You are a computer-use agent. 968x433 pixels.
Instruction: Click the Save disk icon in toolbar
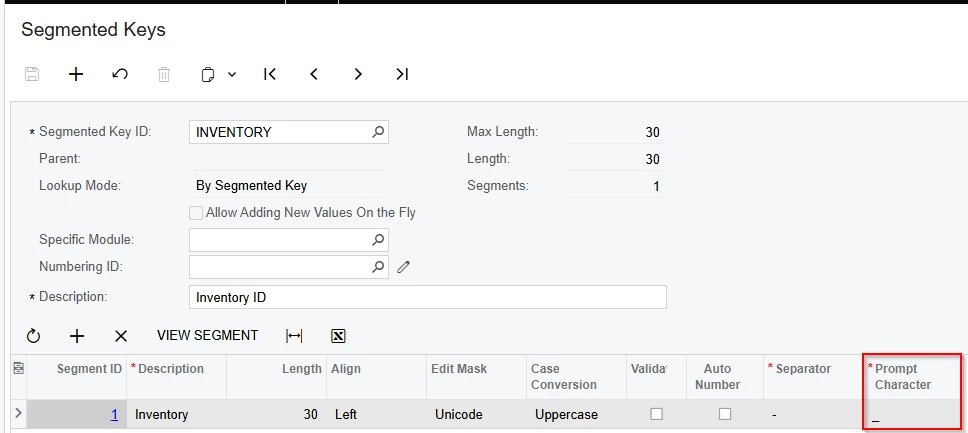coord(32,74)
